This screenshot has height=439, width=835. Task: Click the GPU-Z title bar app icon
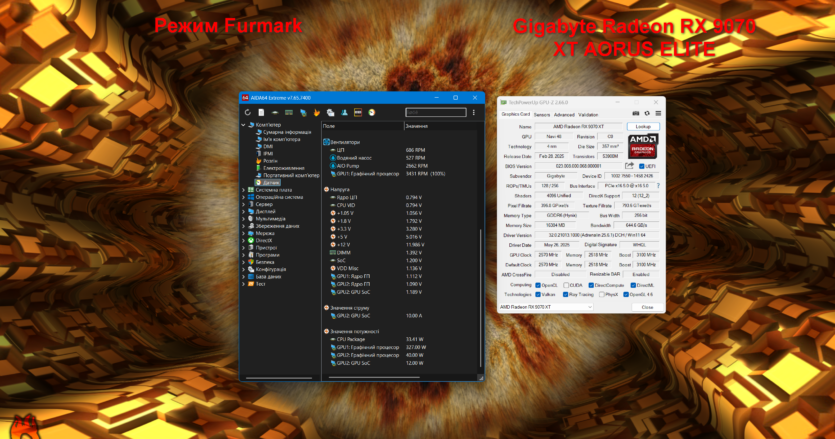pos(503,102)
